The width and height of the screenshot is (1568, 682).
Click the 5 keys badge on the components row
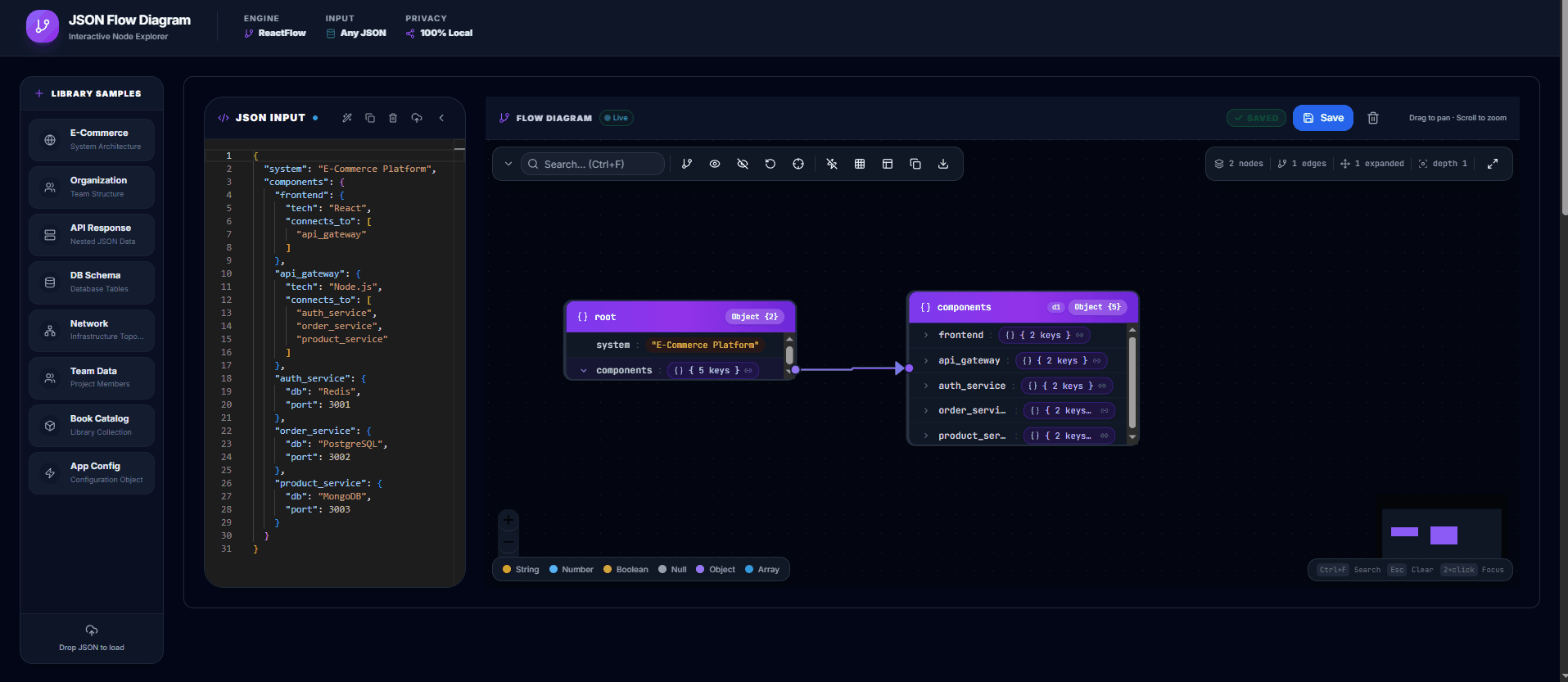pos(713,370)
